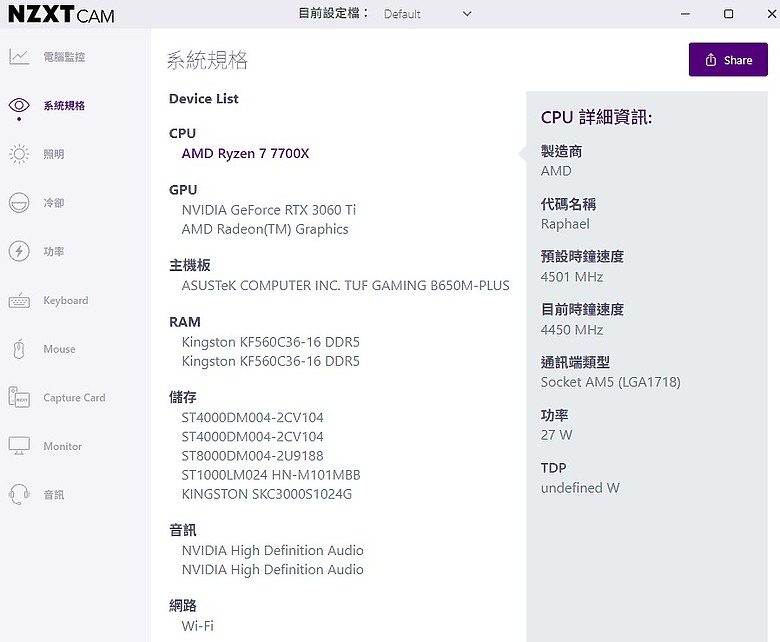Click the Socket AM5 (LGA1718) value
Viewport: 780px width, 642px height.
click(610, 382)
